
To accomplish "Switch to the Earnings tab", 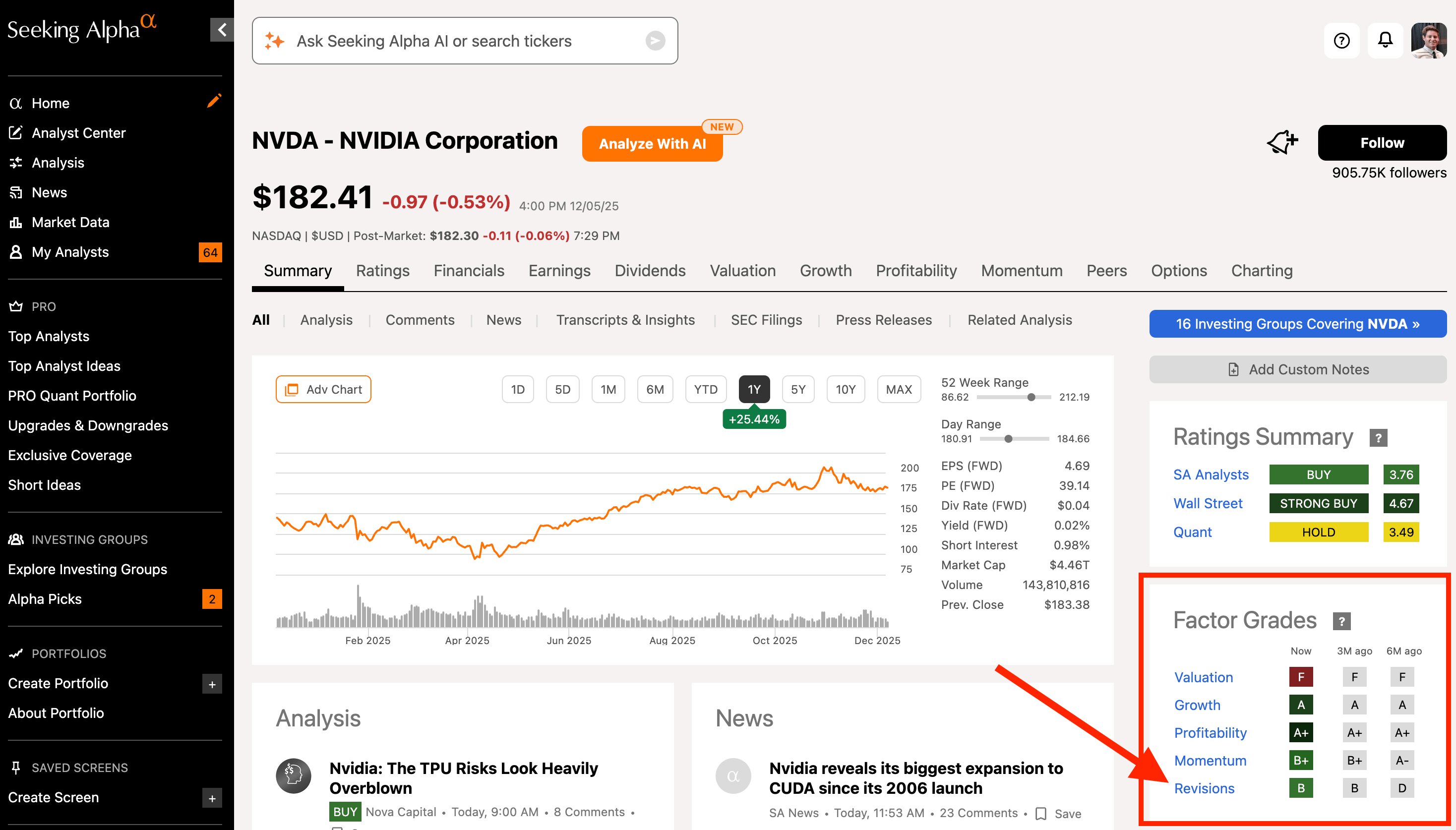I will point(559,271).
